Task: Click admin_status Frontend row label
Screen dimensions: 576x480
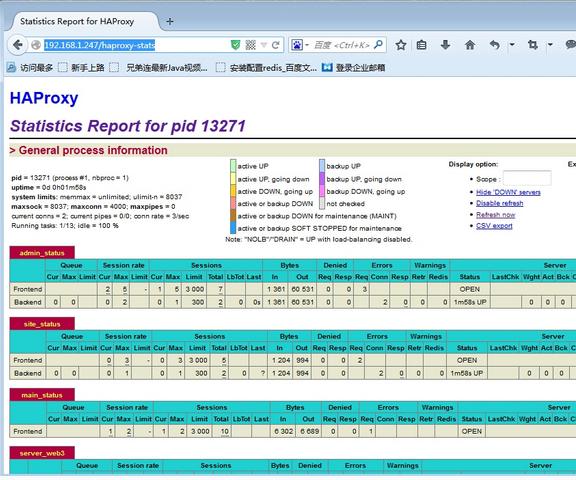Action: coord(28,289)
